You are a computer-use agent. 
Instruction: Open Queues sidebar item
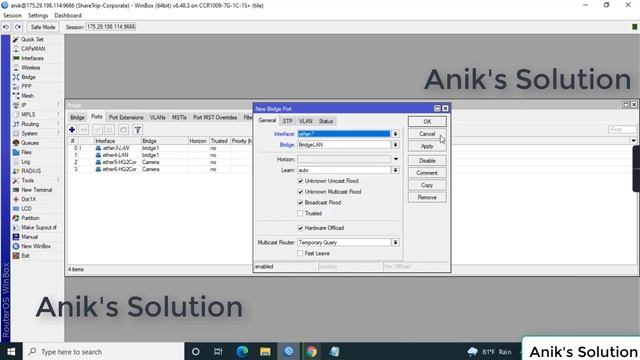pyautogui.click(x=30, y=143)
